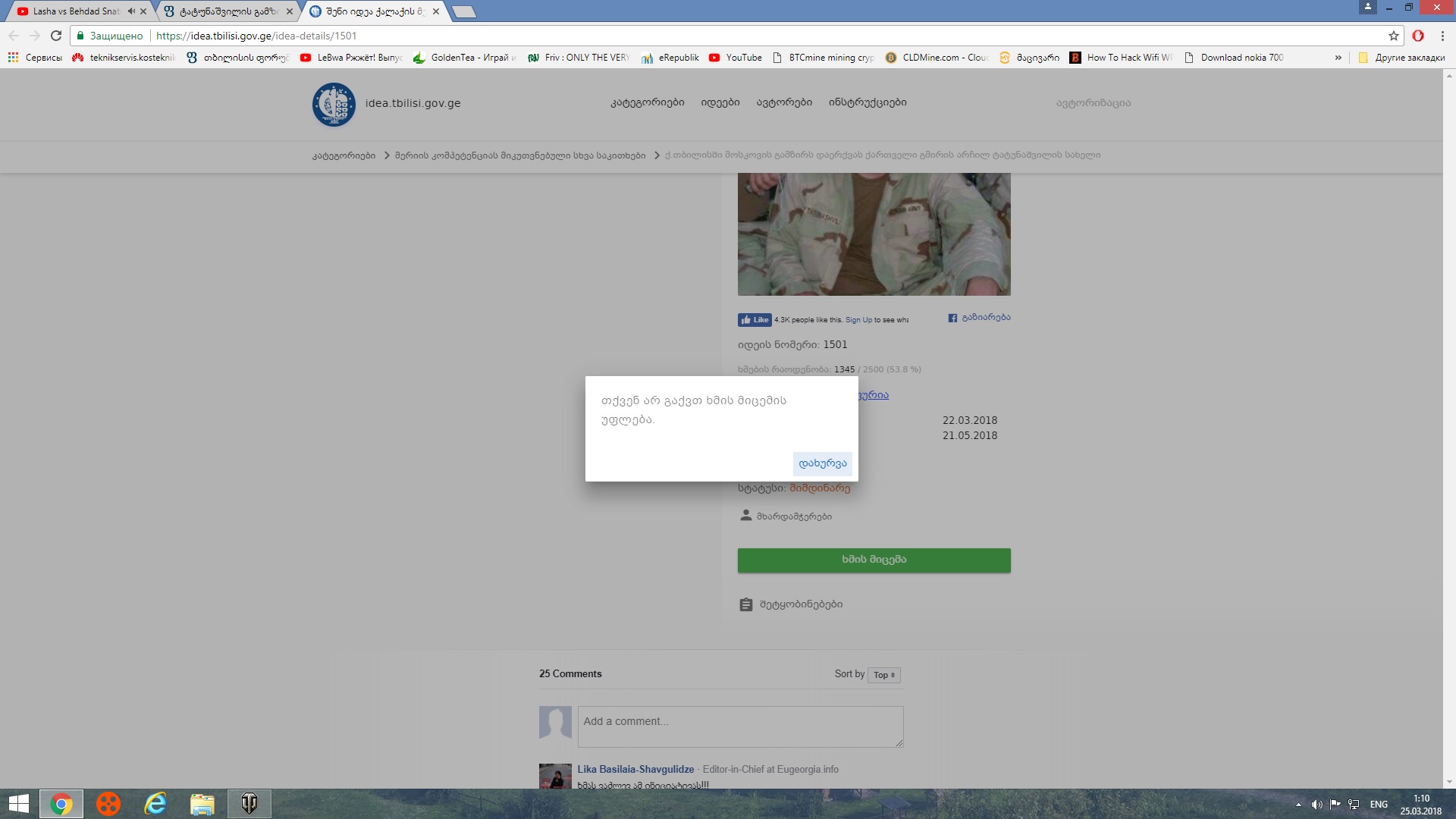1456x819 pixels.
Task: Click the Facebook Like thumbs-up button
Action: 755,320
